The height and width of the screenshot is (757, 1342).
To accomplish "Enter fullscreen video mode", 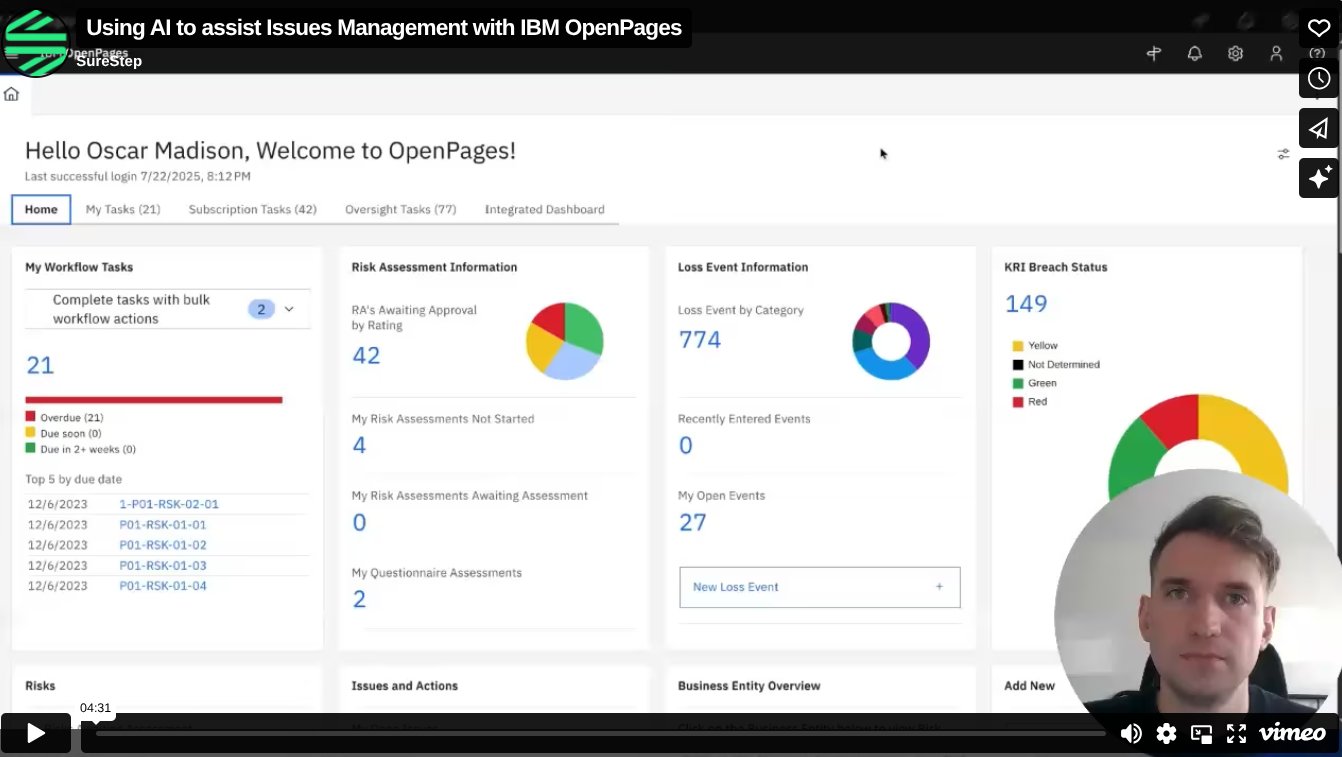I will point(1236,734).
